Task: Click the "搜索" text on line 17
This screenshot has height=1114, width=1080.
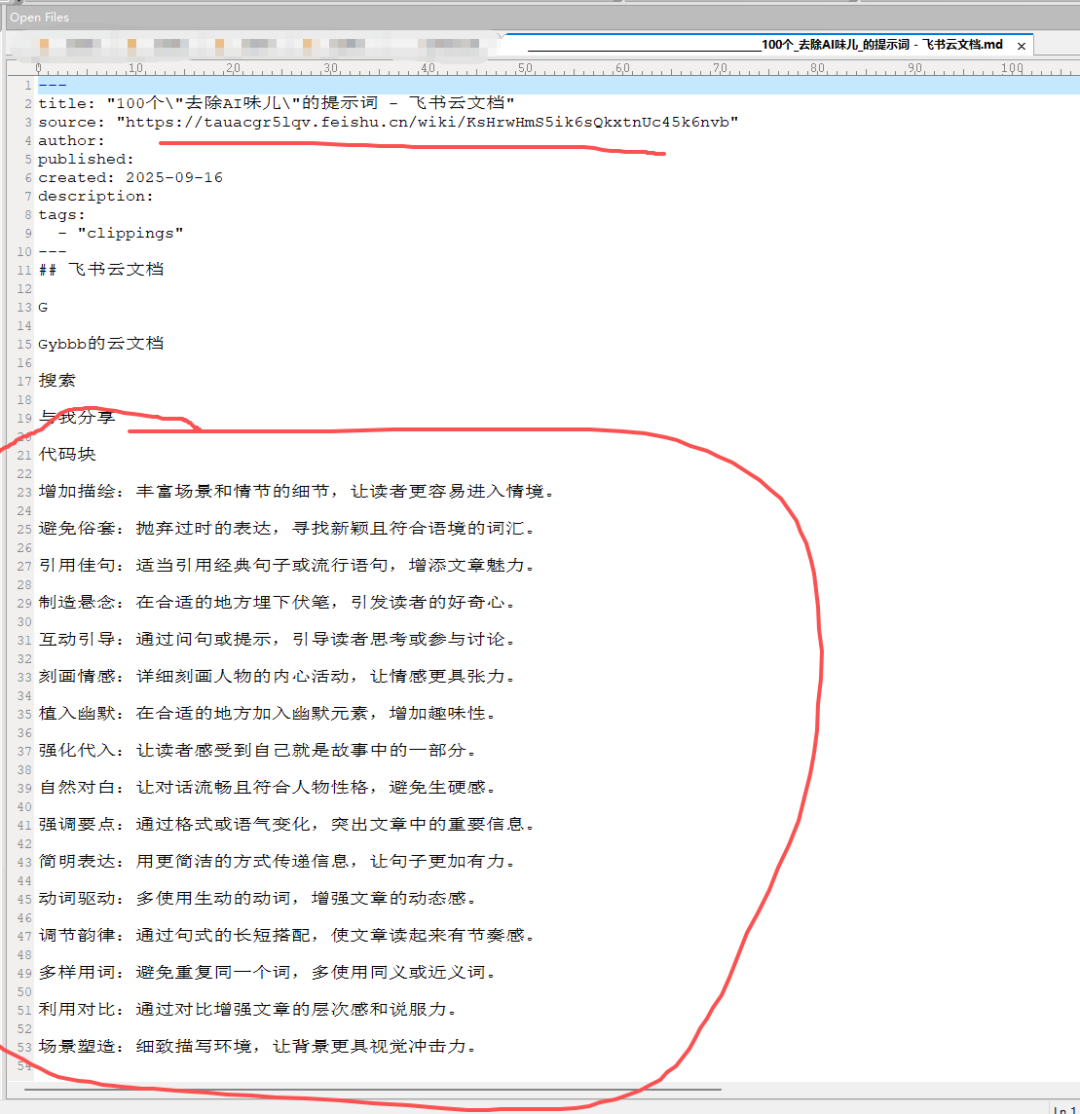Action: pyautogui.click(x=57, y=381)
